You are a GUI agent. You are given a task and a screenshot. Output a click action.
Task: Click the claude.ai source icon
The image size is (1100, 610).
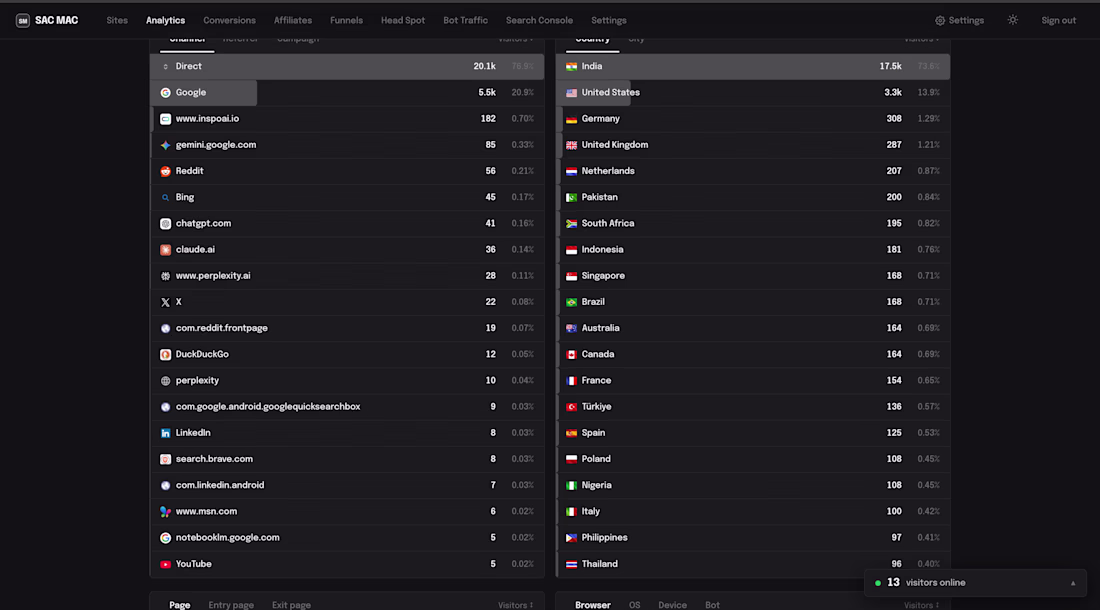pos(166,250)
